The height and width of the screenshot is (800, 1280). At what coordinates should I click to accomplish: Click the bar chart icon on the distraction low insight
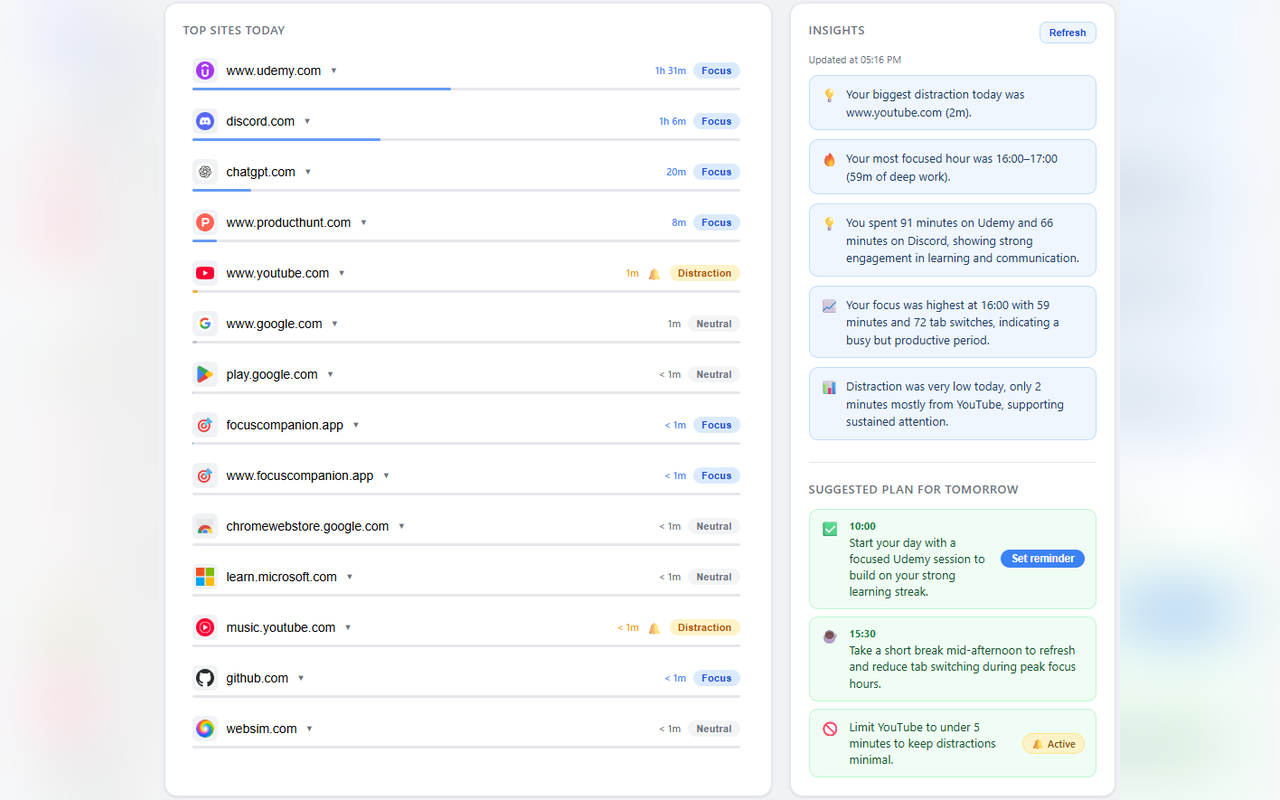(x=829, y=387)
